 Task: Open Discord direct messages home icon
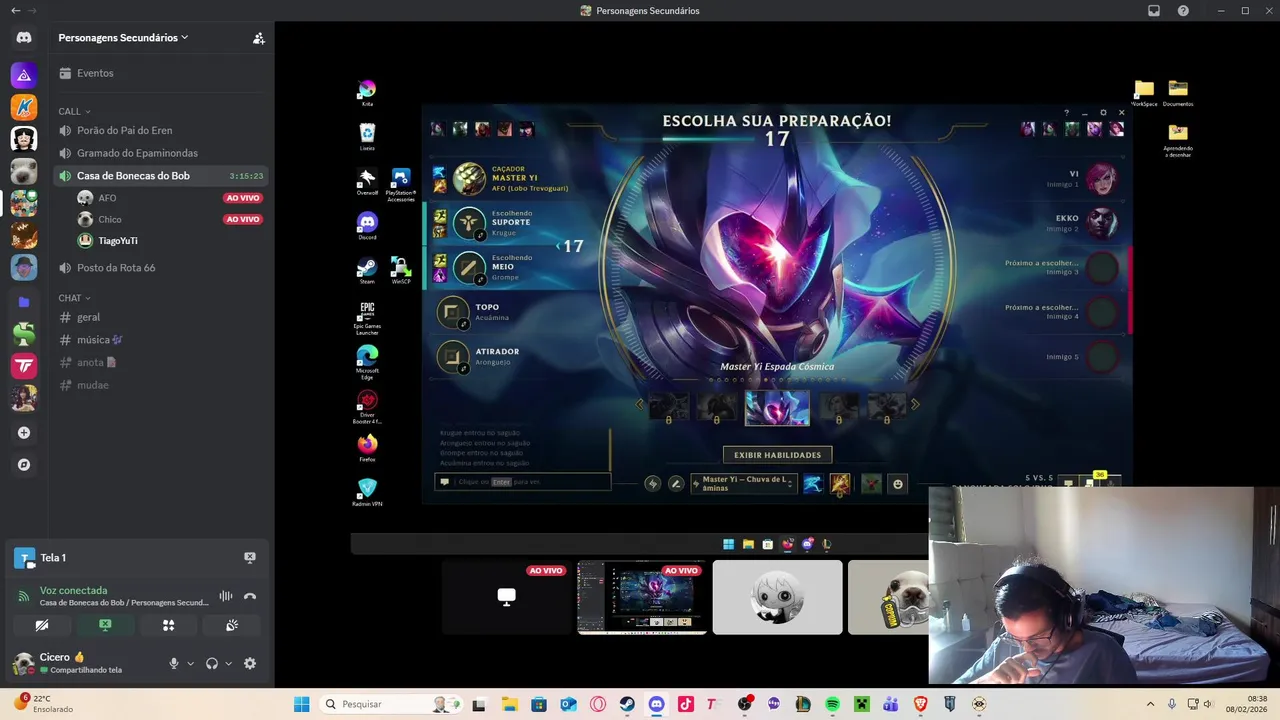[24, 38]
